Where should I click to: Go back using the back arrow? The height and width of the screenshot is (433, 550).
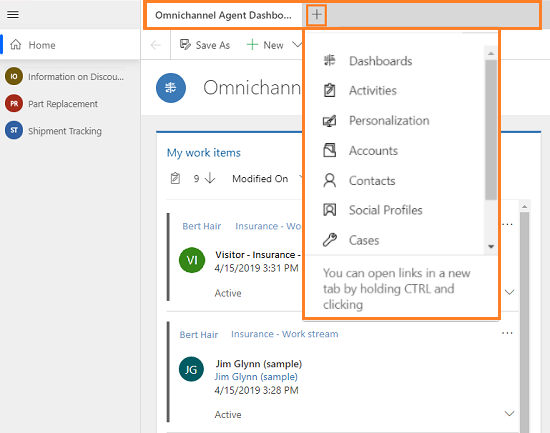coord(155,45)
